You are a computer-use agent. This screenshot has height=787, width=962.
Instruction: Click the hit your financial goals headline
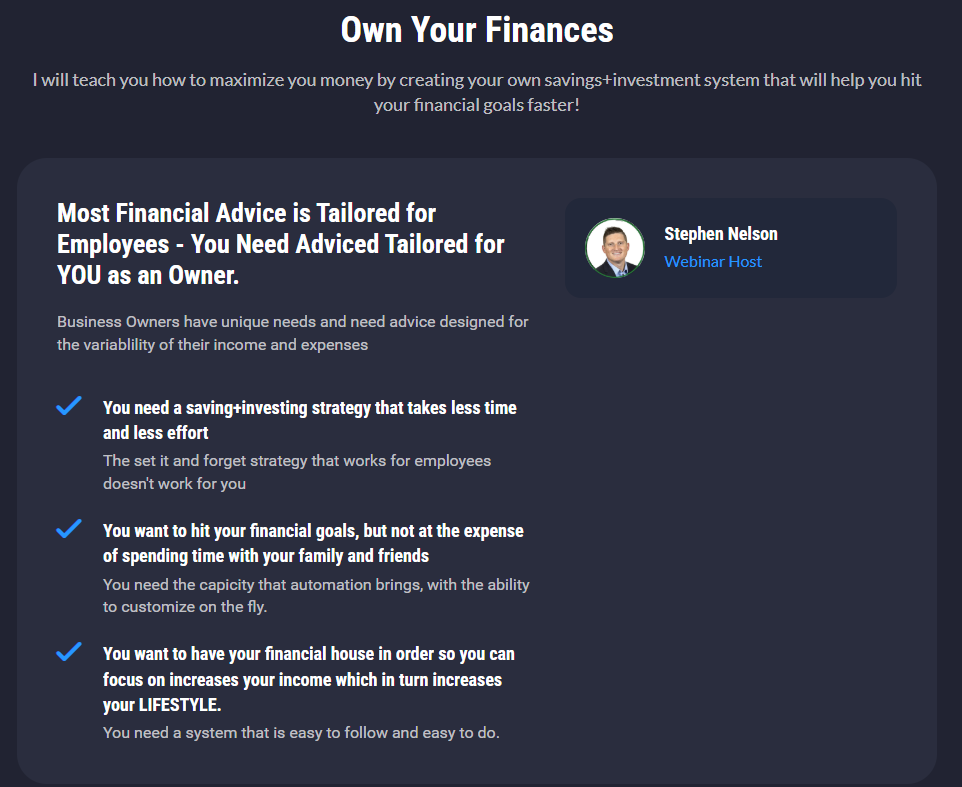(x=314, y=543)
